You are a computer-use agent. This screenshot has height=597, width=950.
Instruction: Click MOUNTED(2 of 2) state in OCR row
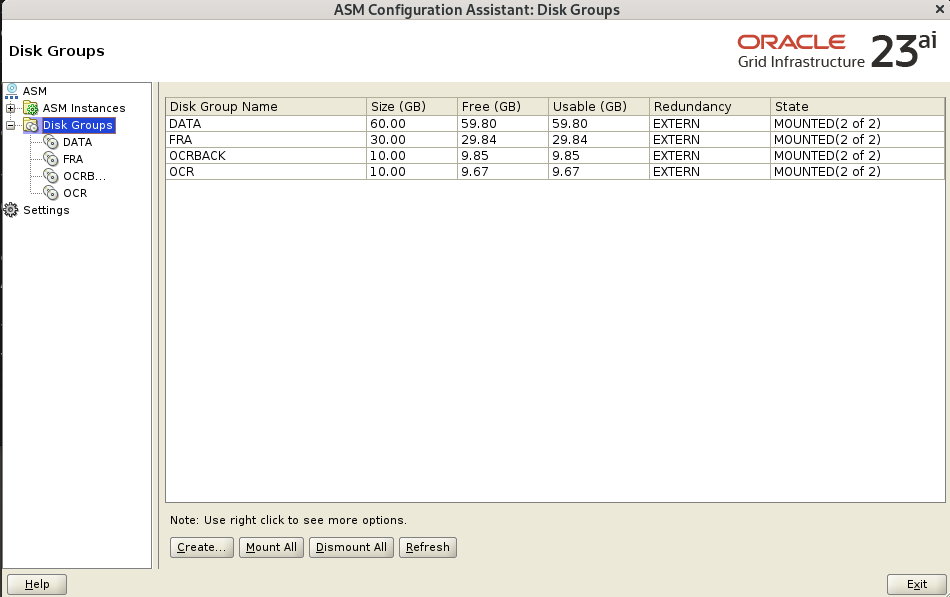point(858,172)
